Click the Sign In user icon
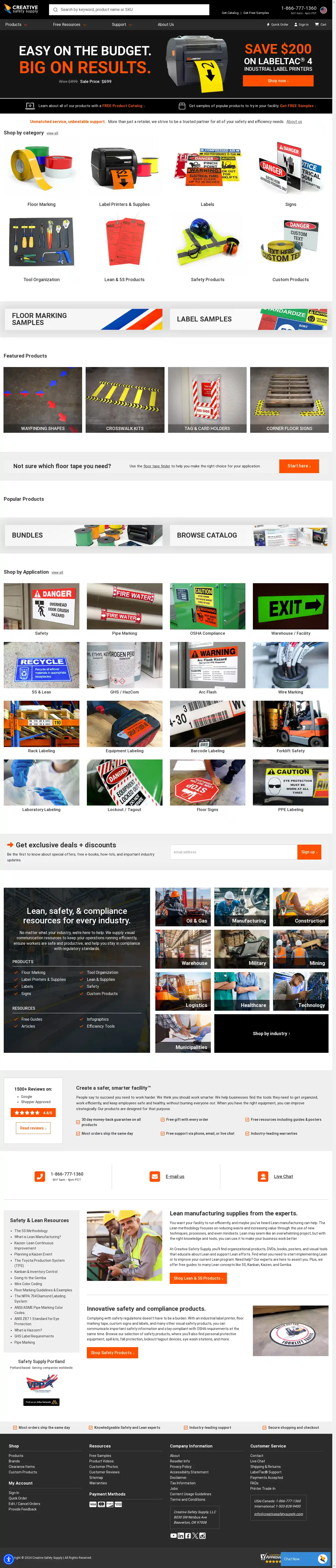This screenshot has height=1568, width=336. pyautogui.click(x=296, y=24)
